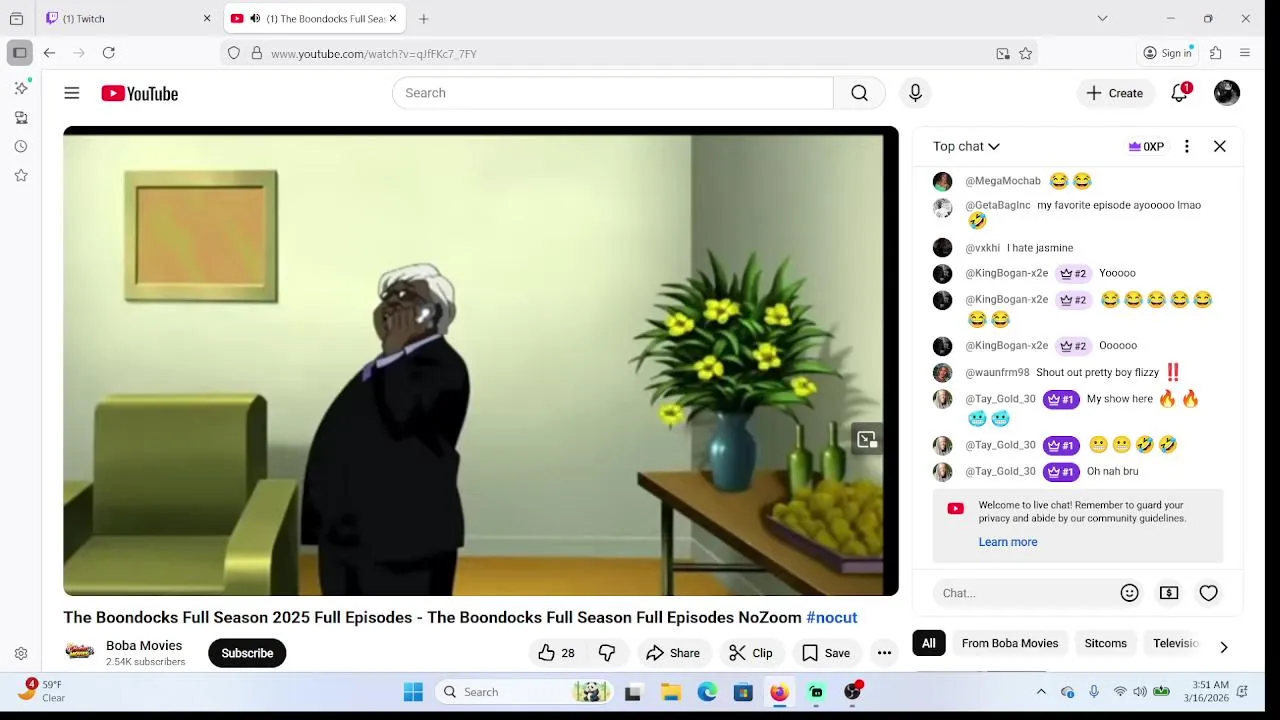
Task: Select the Television filter chip
Action: point(1175,643)
